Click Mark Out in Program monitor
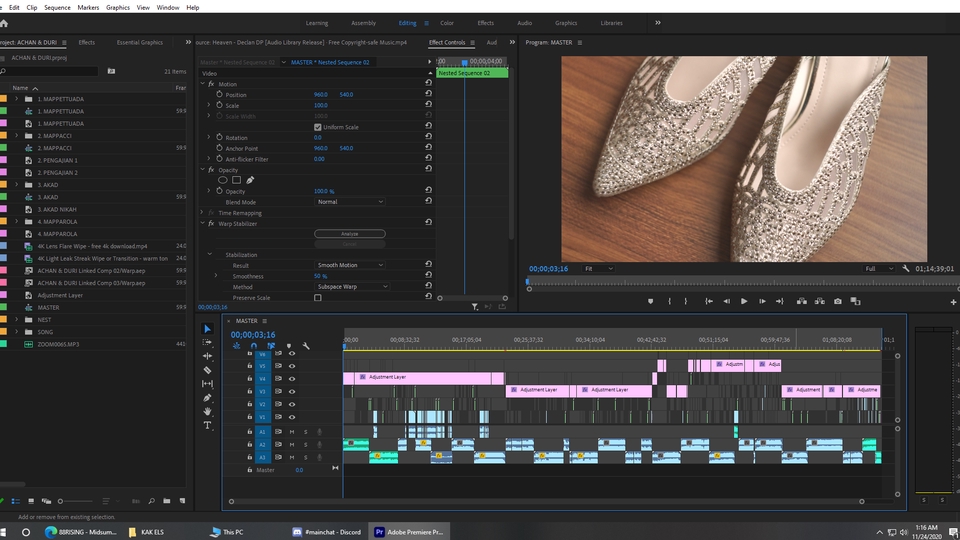 point(686,301)
